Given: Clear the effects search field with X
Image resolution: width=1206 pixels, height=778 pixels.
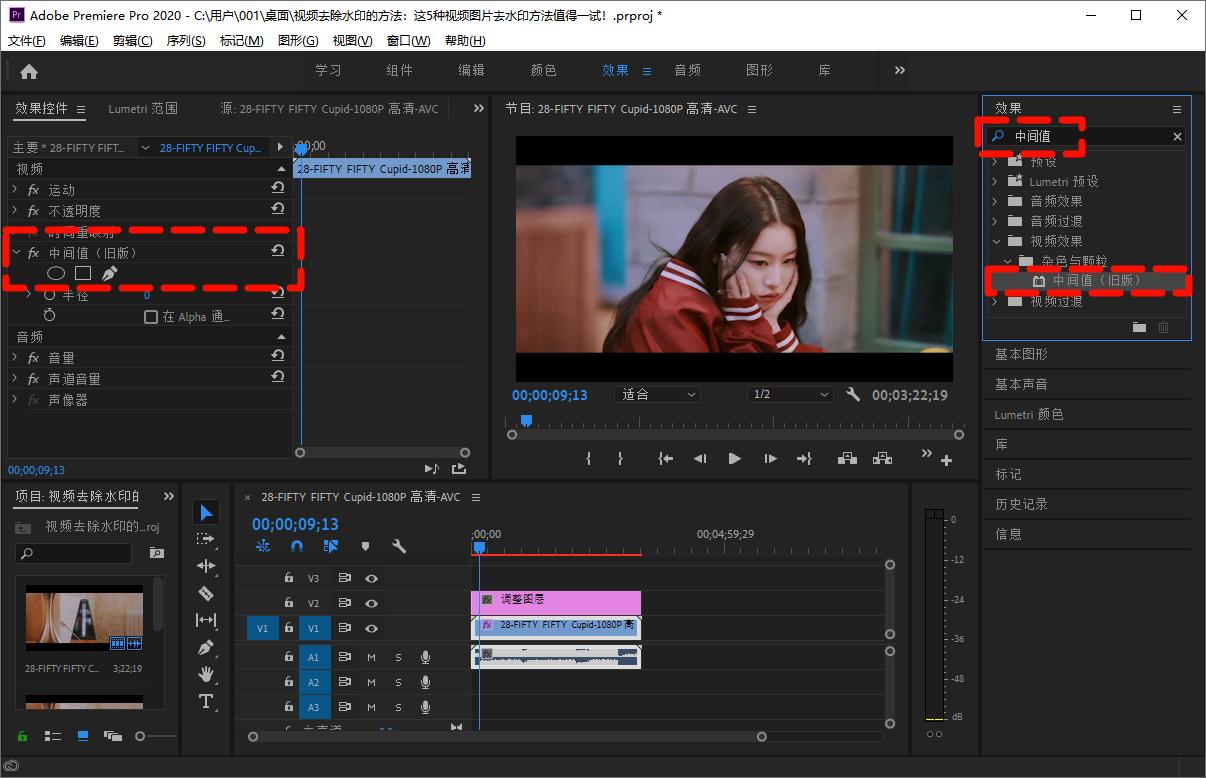Looking at the screenshot, I should point(1177,137).
